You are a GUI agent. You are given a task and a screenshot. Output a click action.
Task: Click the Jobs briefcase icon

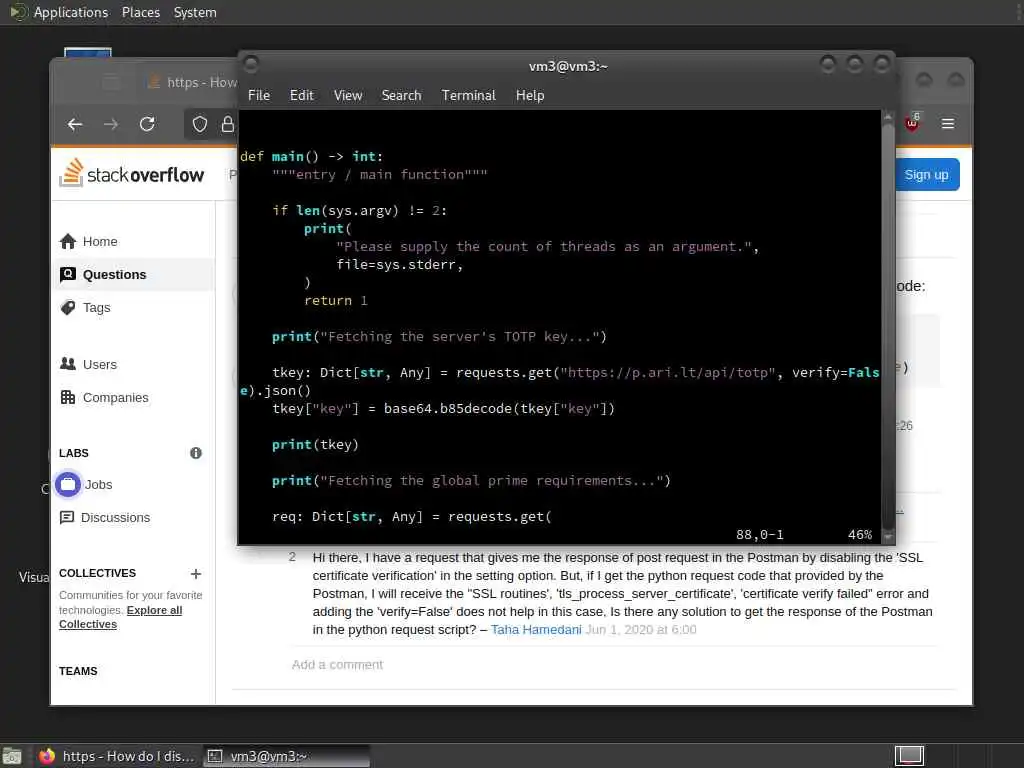[x=68, y=485]
